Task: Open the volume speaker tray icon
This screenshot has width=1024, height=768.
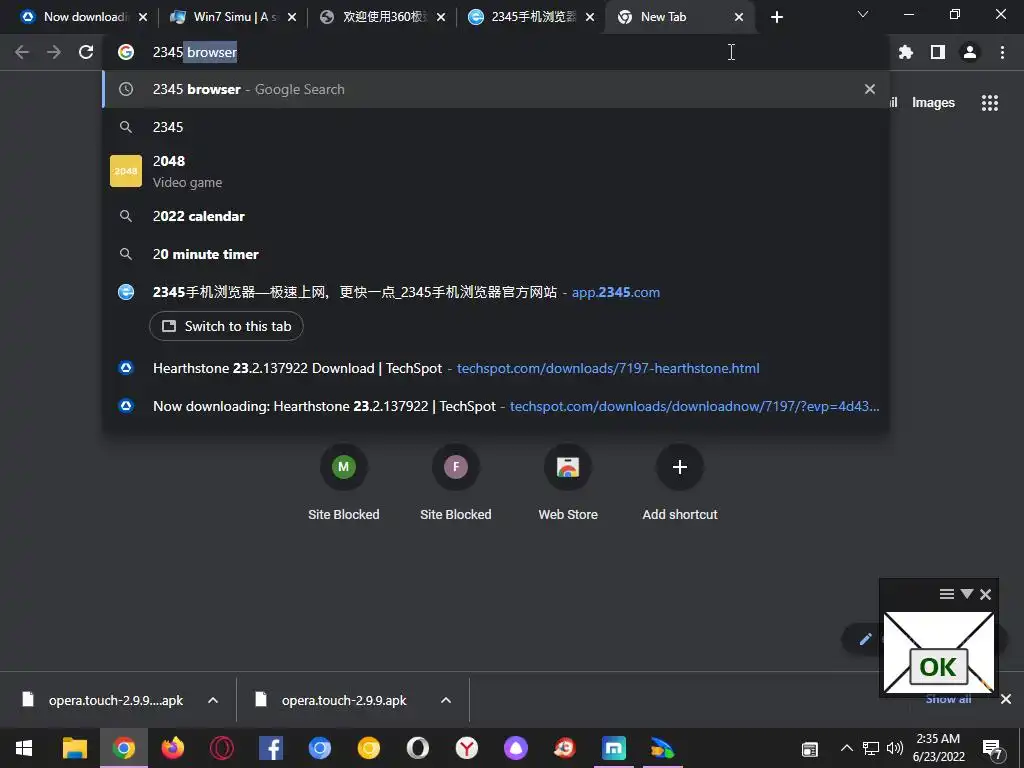Action: coord(895,748)
